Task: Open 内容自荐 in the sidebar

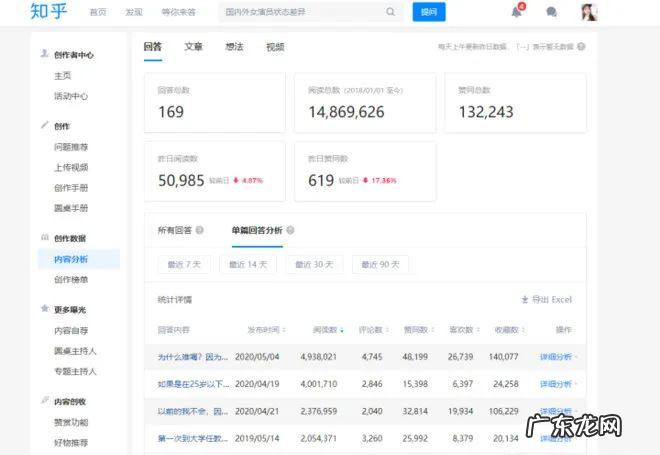Action: click(x=71, y=330)
